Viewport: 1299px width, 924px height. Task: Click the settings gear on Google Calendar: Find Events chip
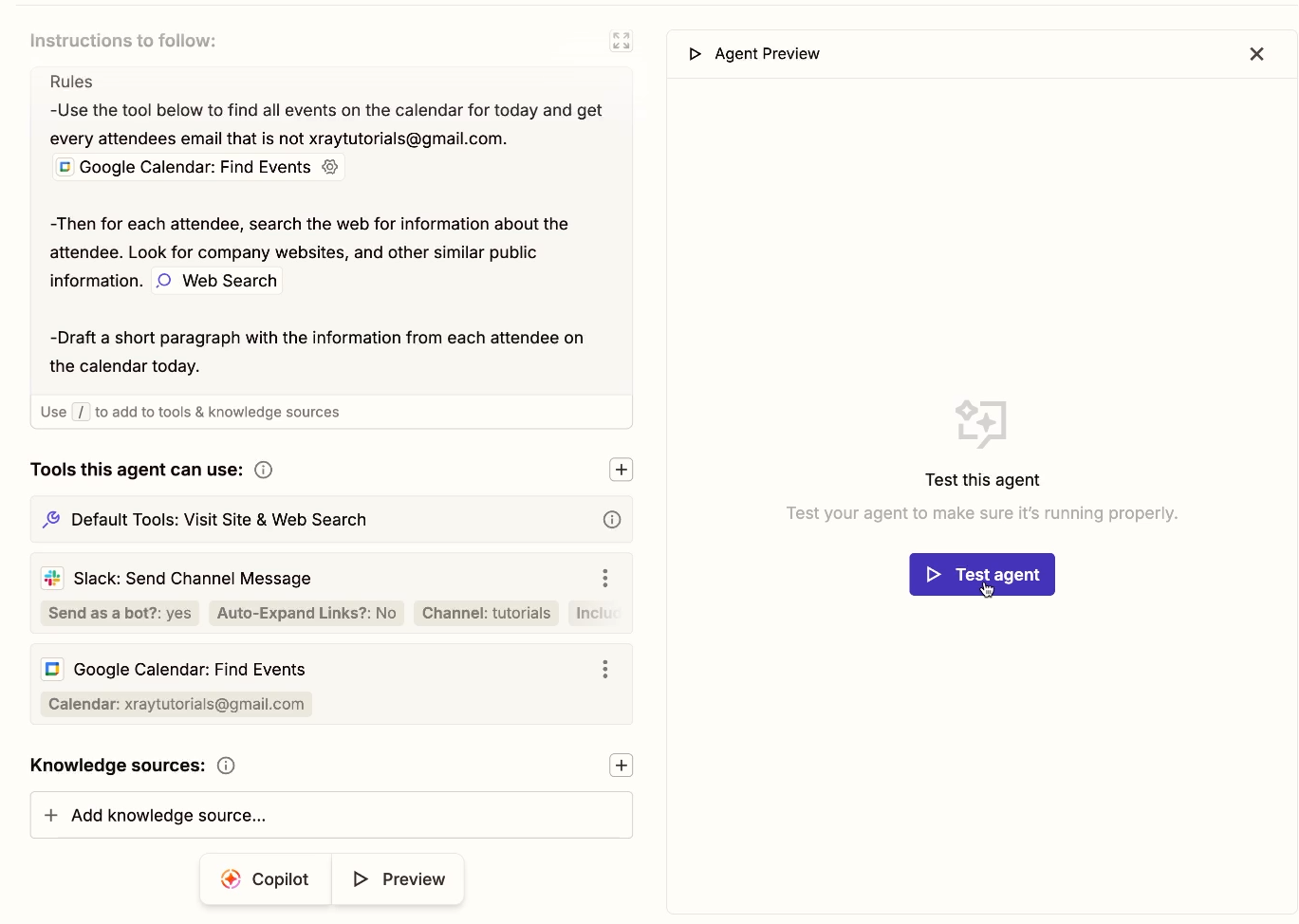coord(329,166)
